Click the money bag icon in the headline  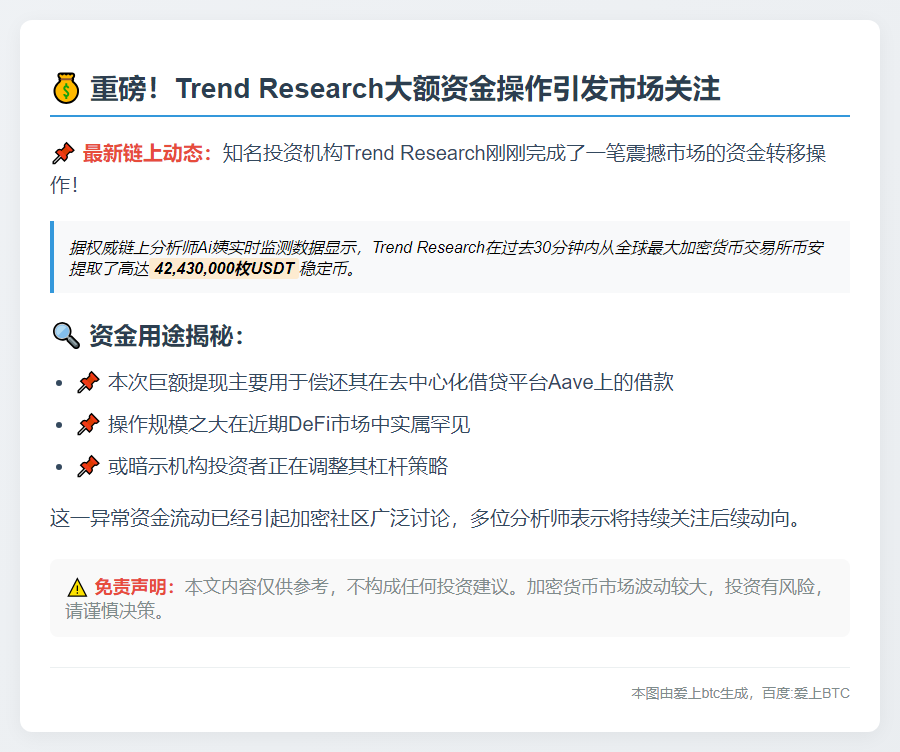tap(65, 89)
